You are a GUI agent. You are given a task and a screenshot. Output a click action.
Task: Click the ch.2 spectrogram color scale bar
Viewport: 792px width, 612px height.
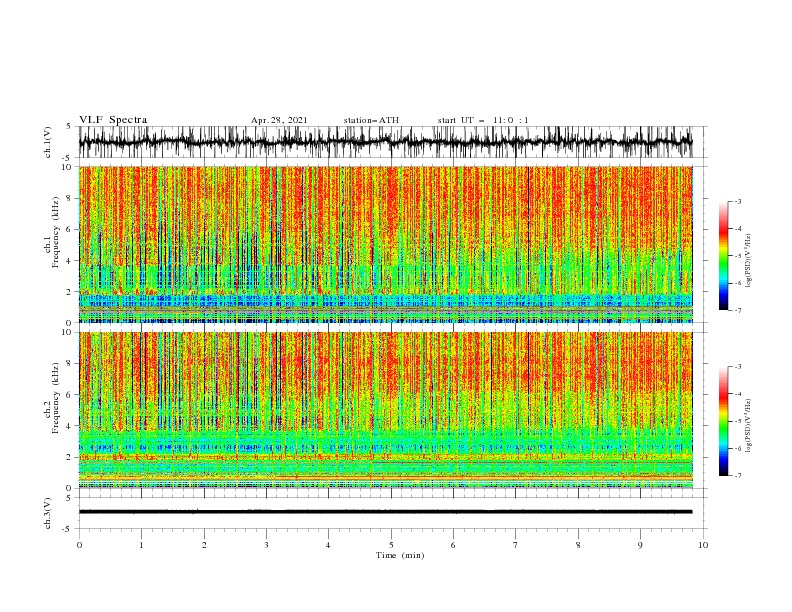pyautogui.click(x=723, y=421)
